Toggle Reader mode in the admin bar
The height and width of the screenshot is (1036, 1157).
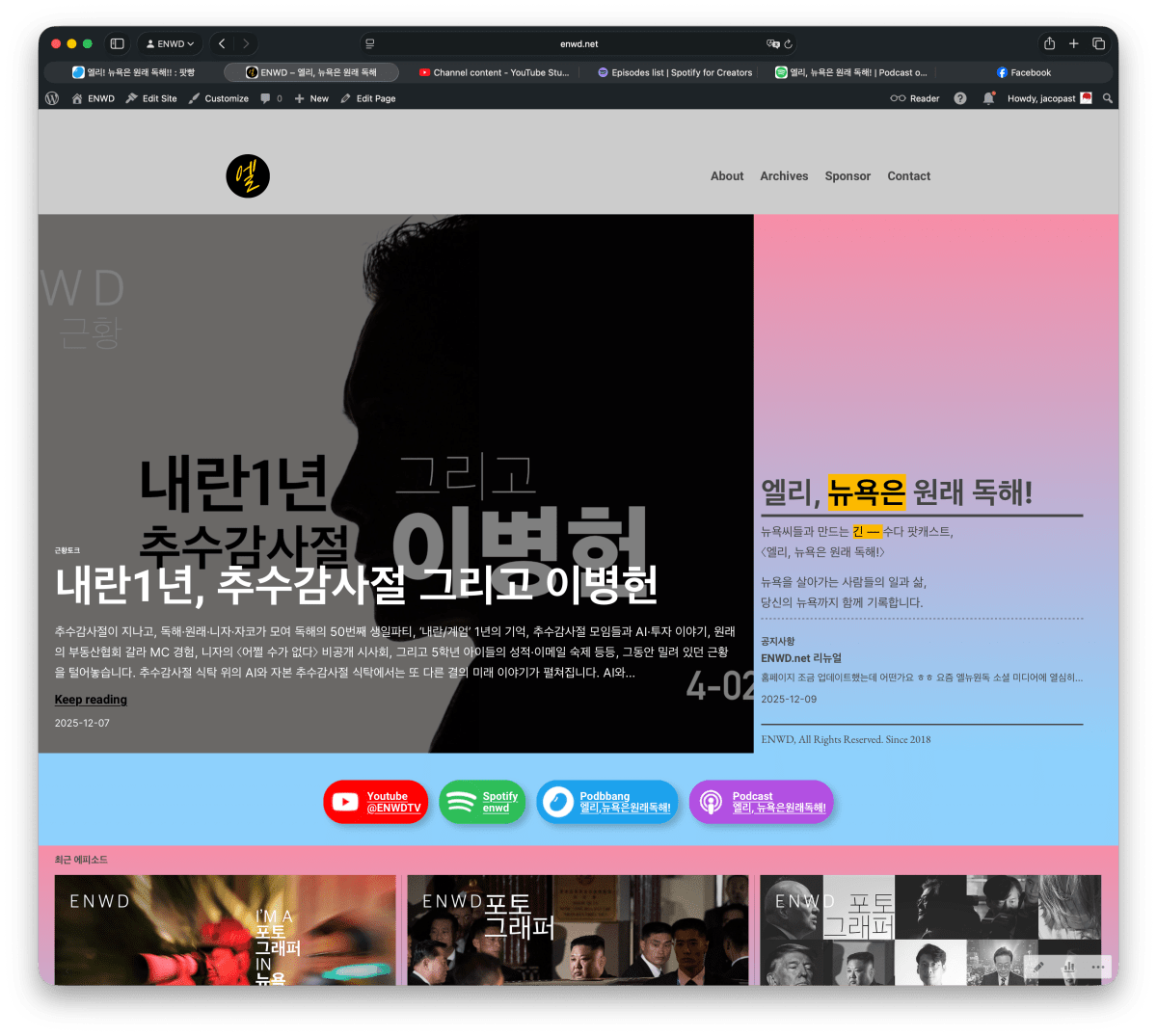[x=914, y=97]
